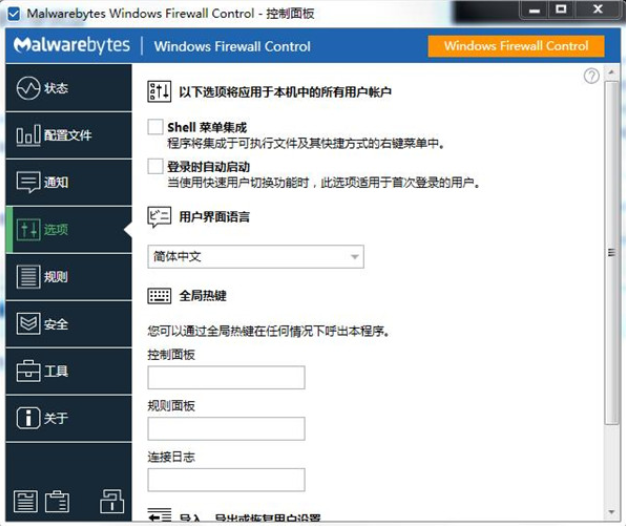Click the keyboard icon beside 全局热键
Screen dimensions: 626x526
(x=159, y=296)
